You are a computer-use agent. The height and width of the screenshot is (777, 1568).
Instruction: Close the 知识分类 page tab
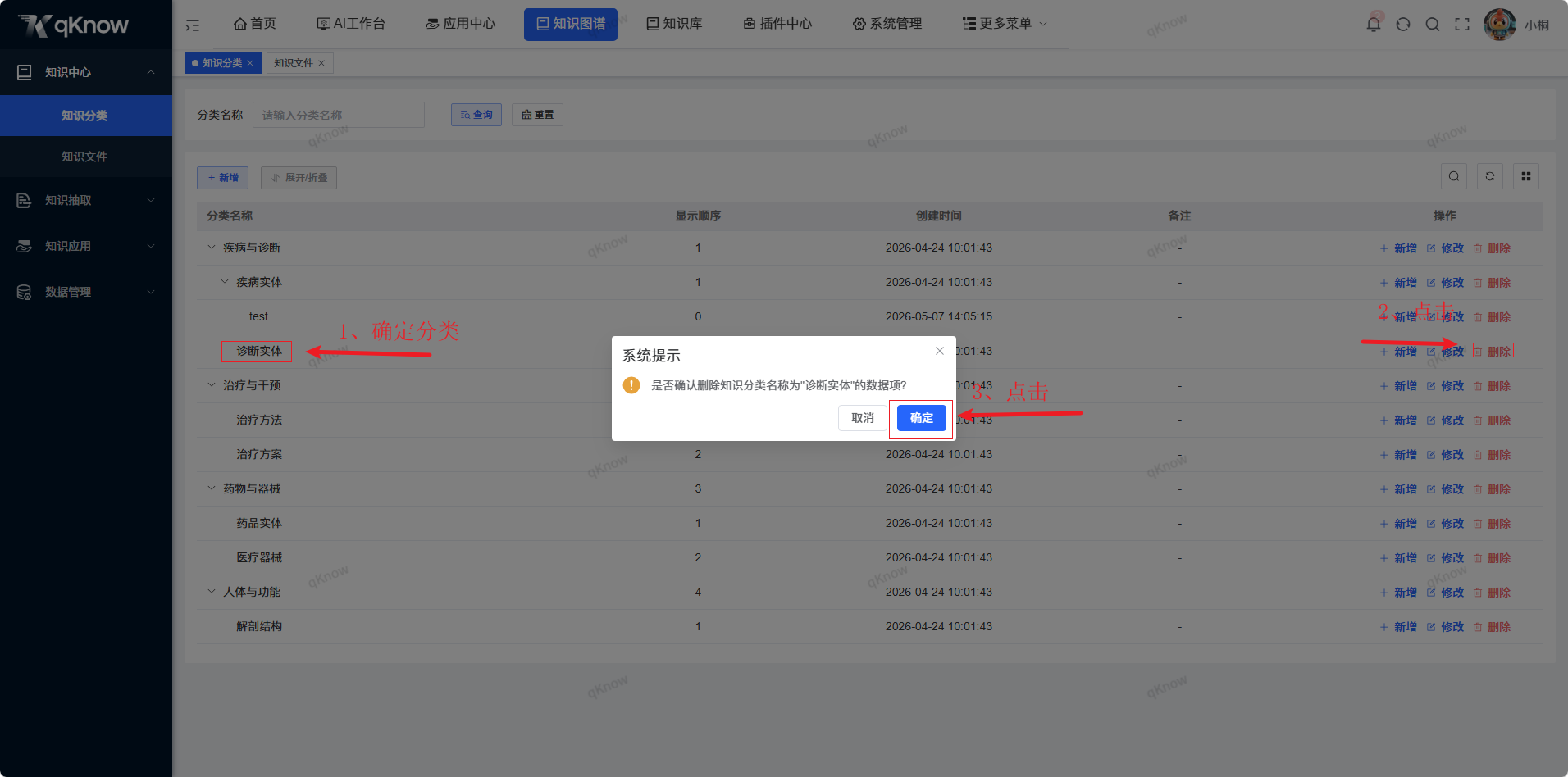pos(250,63)
